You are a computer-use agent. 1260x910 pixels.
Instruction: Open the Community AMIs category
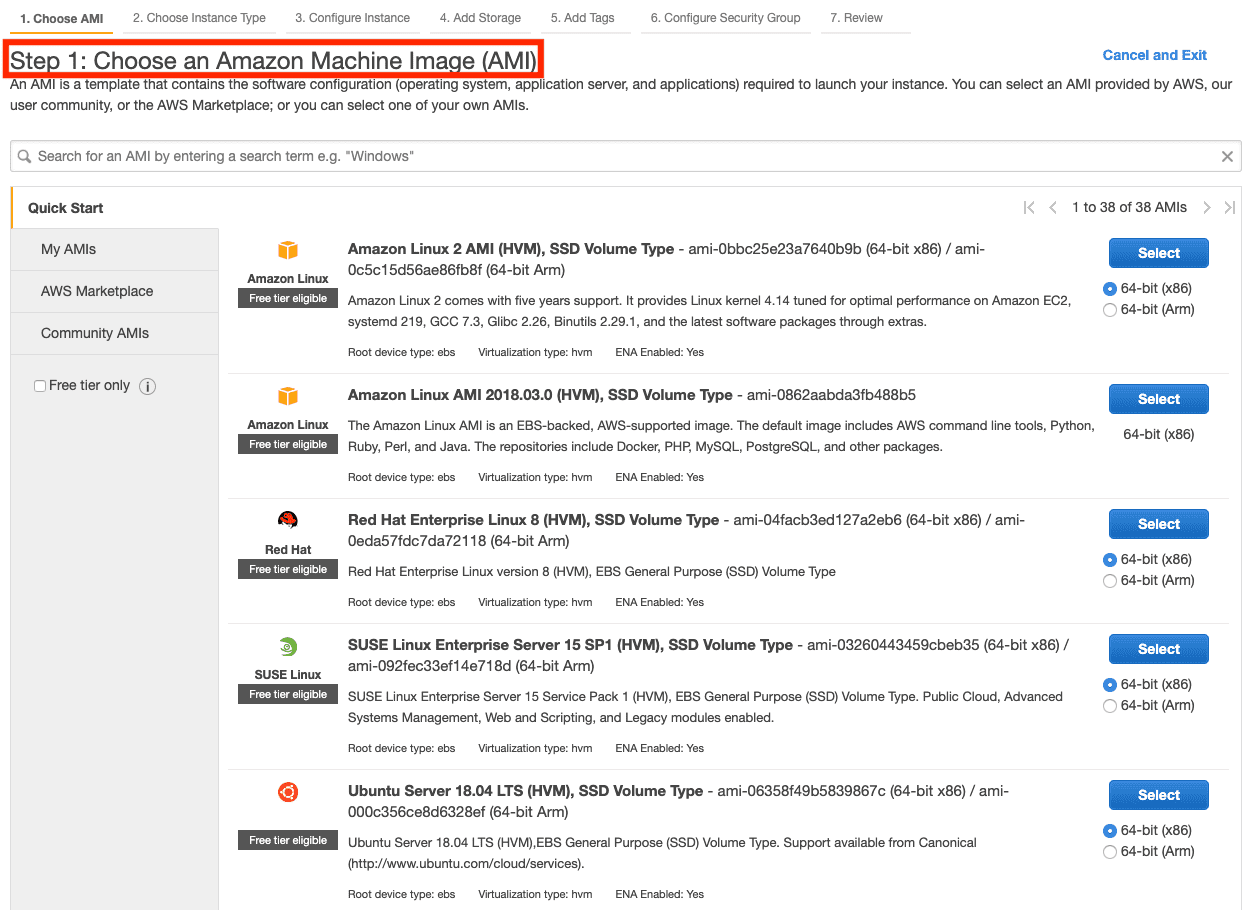(x=95, y=333)
